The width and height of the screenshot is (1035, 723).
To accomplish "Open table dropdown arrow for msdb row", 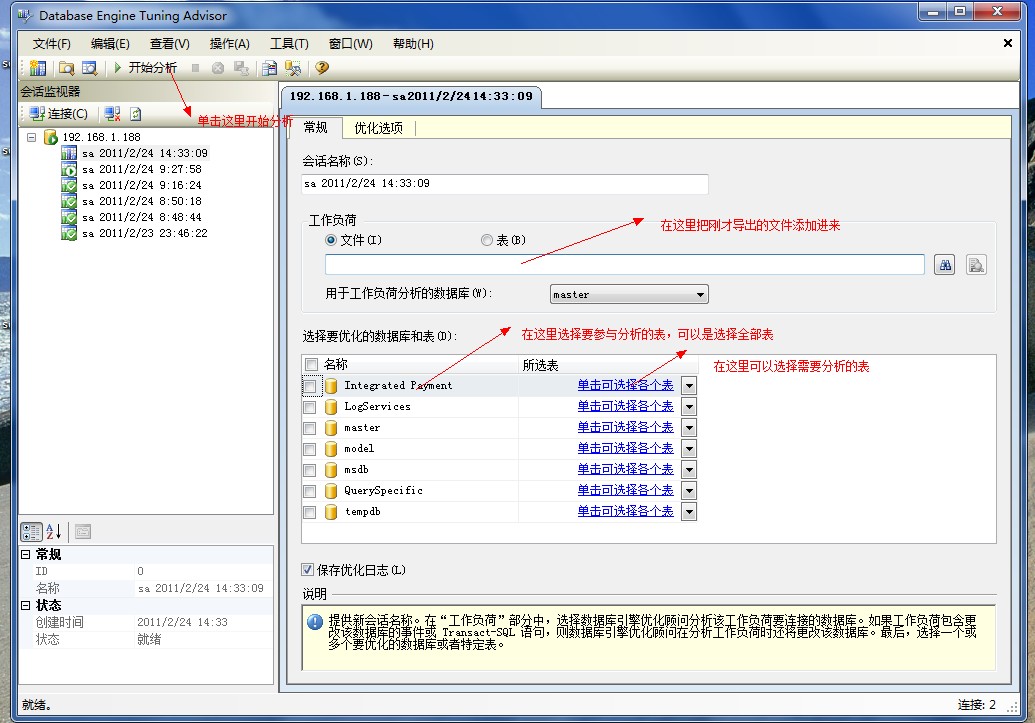I will (x=689, y=470).
